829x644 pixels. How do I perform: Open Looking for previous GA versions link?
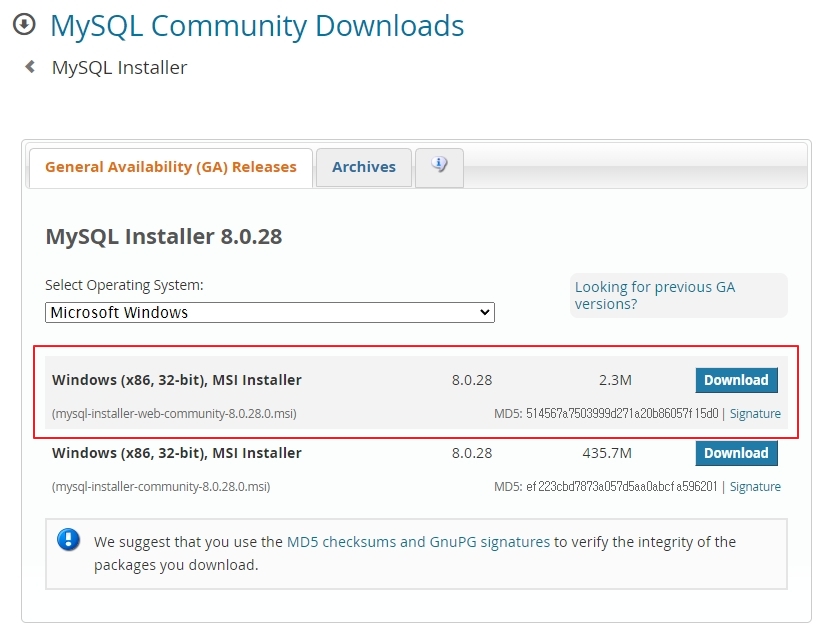[x=655, y=296]
